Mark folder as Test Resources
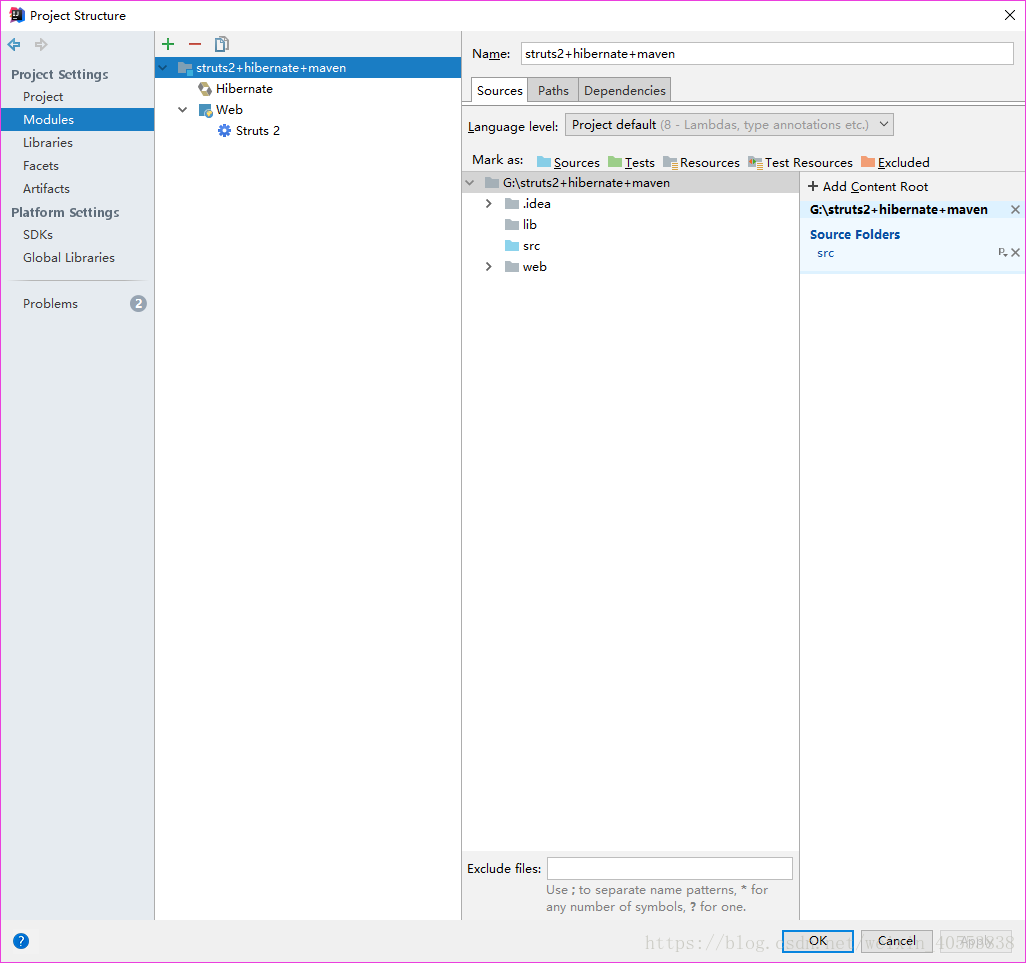 tap(800, 162)
